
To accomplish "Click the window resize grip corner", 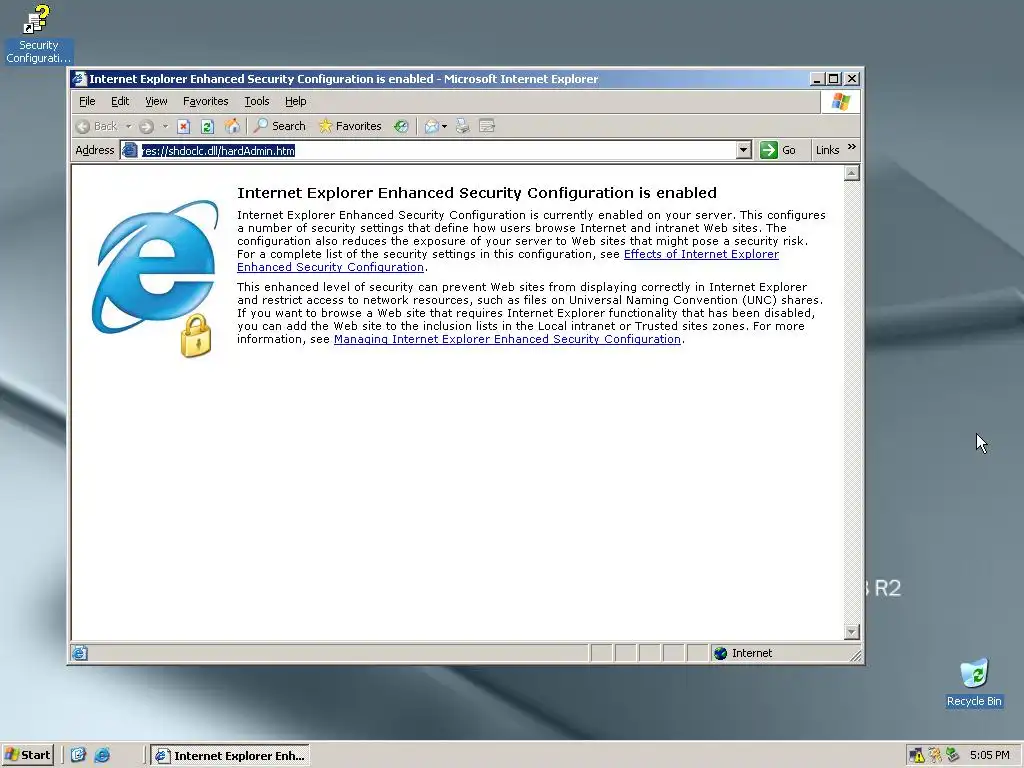I will click(856, 656).
